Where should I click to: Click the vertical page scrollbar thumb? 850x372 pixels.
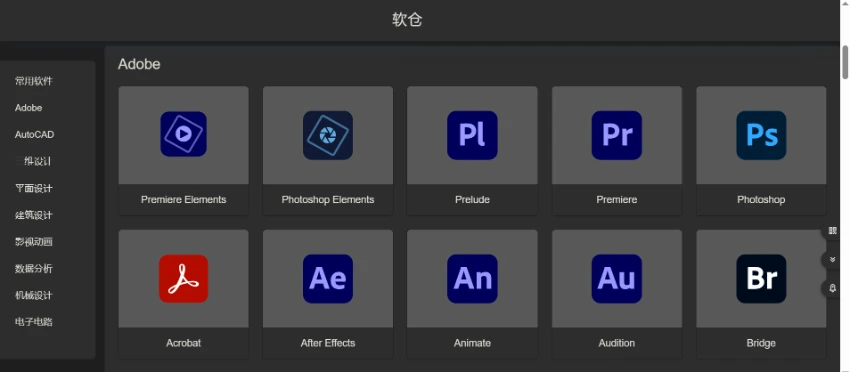pyautogui.click(x=845, y=63)
